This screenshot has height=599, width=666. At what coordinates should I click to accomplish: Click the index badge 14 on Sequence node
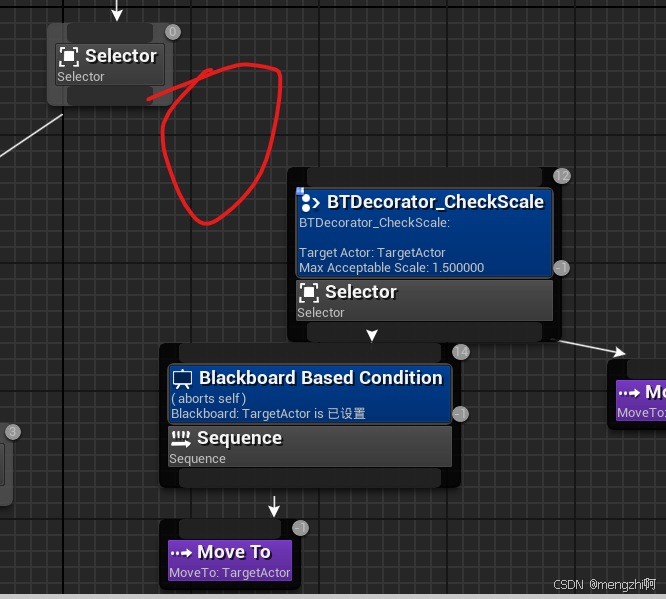pyautogui.click(x=461, y=352)
